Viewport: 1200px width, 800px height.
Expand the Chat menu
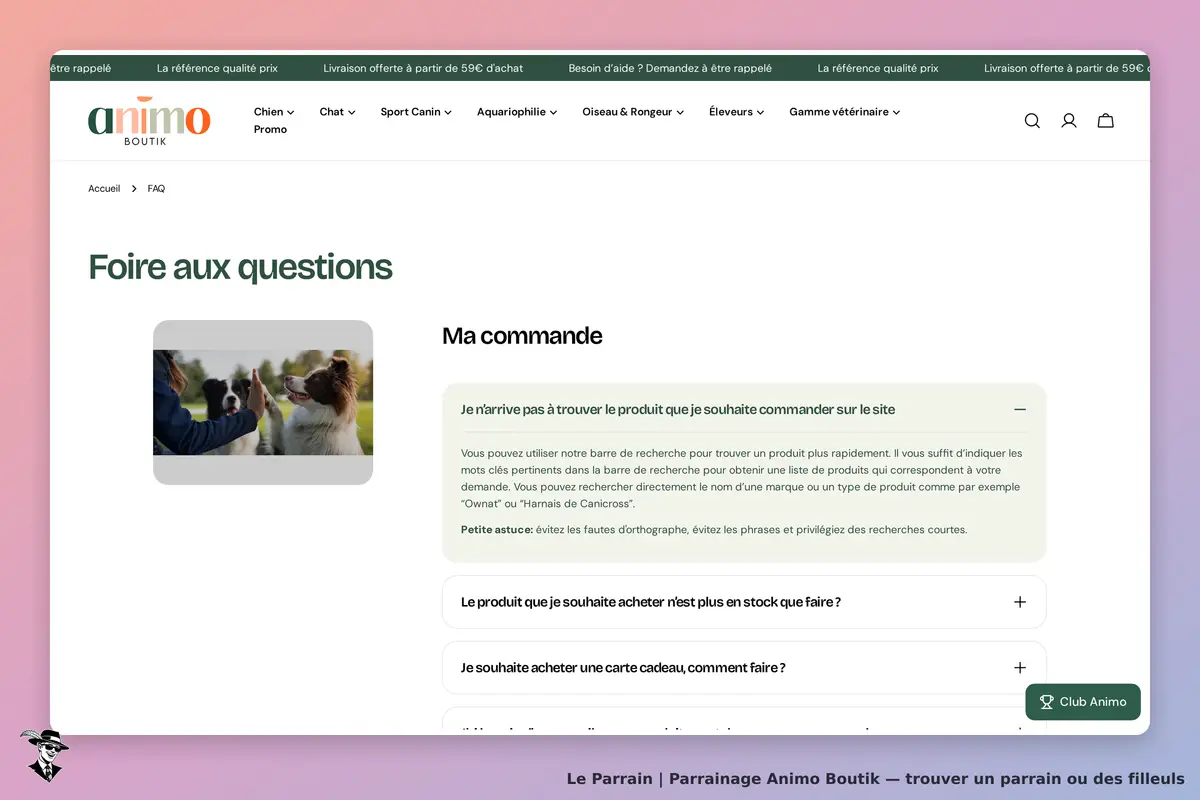point(337,112)
